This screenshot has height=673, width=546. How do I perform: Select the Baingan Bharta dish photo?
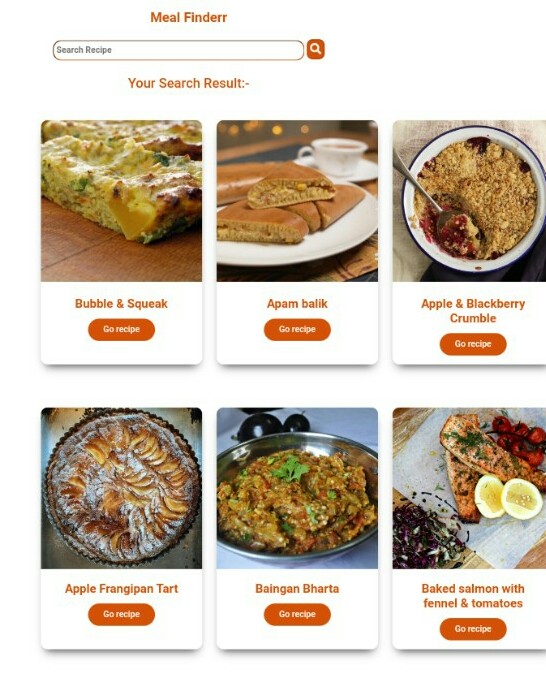(297, 488)
